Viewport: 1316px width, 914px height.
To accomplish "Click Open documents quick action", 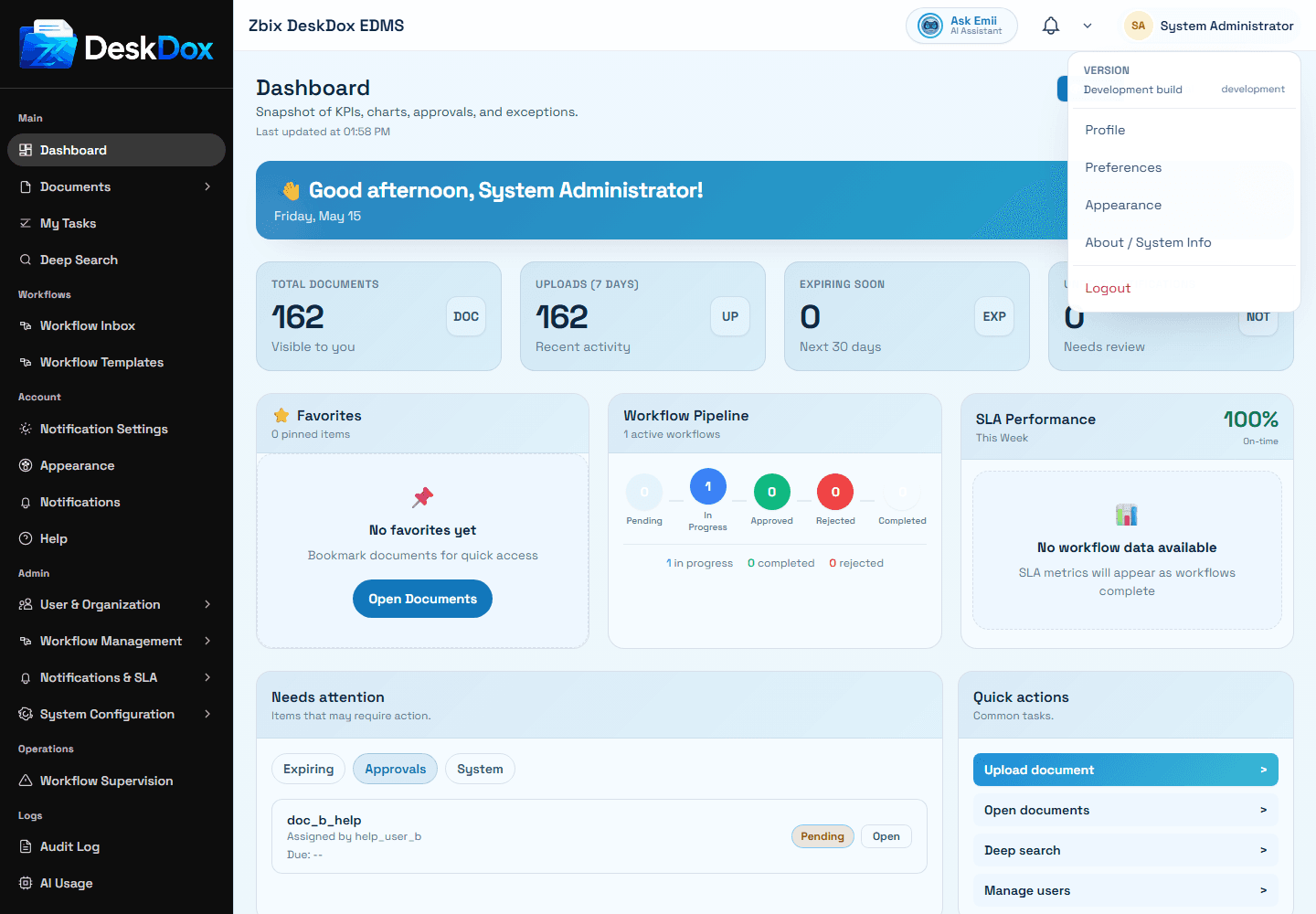I will 1126,810.
